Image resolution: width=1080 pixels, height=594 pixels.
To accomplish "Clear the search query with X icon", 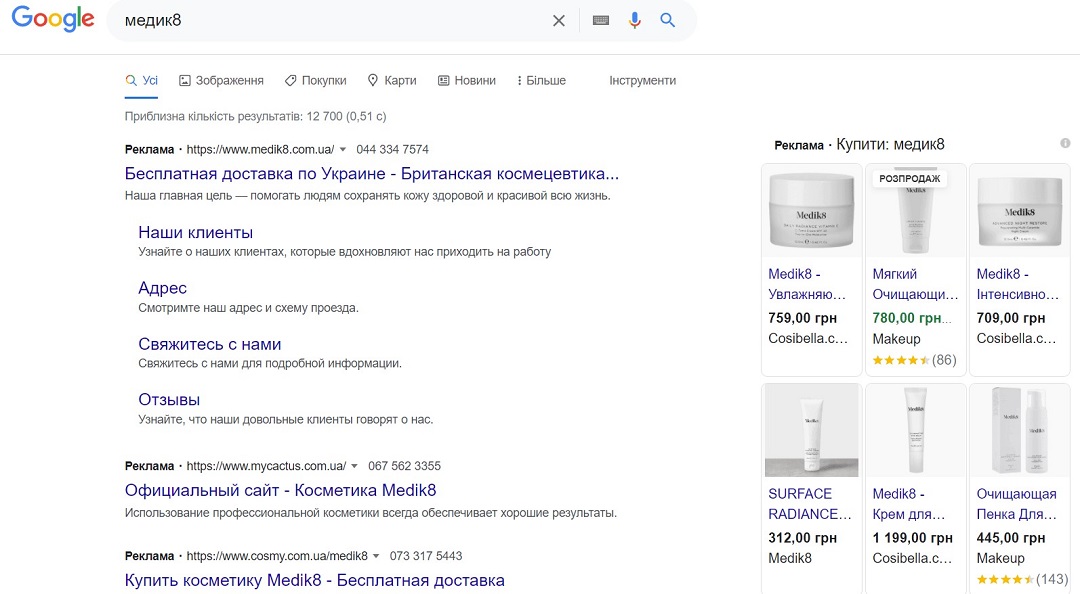I will [559, 21].
